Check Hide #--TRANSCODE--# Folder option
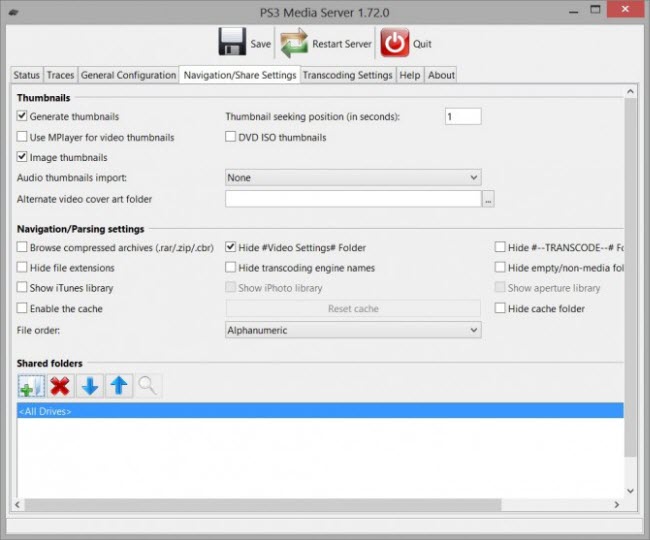 click(500, 247)
